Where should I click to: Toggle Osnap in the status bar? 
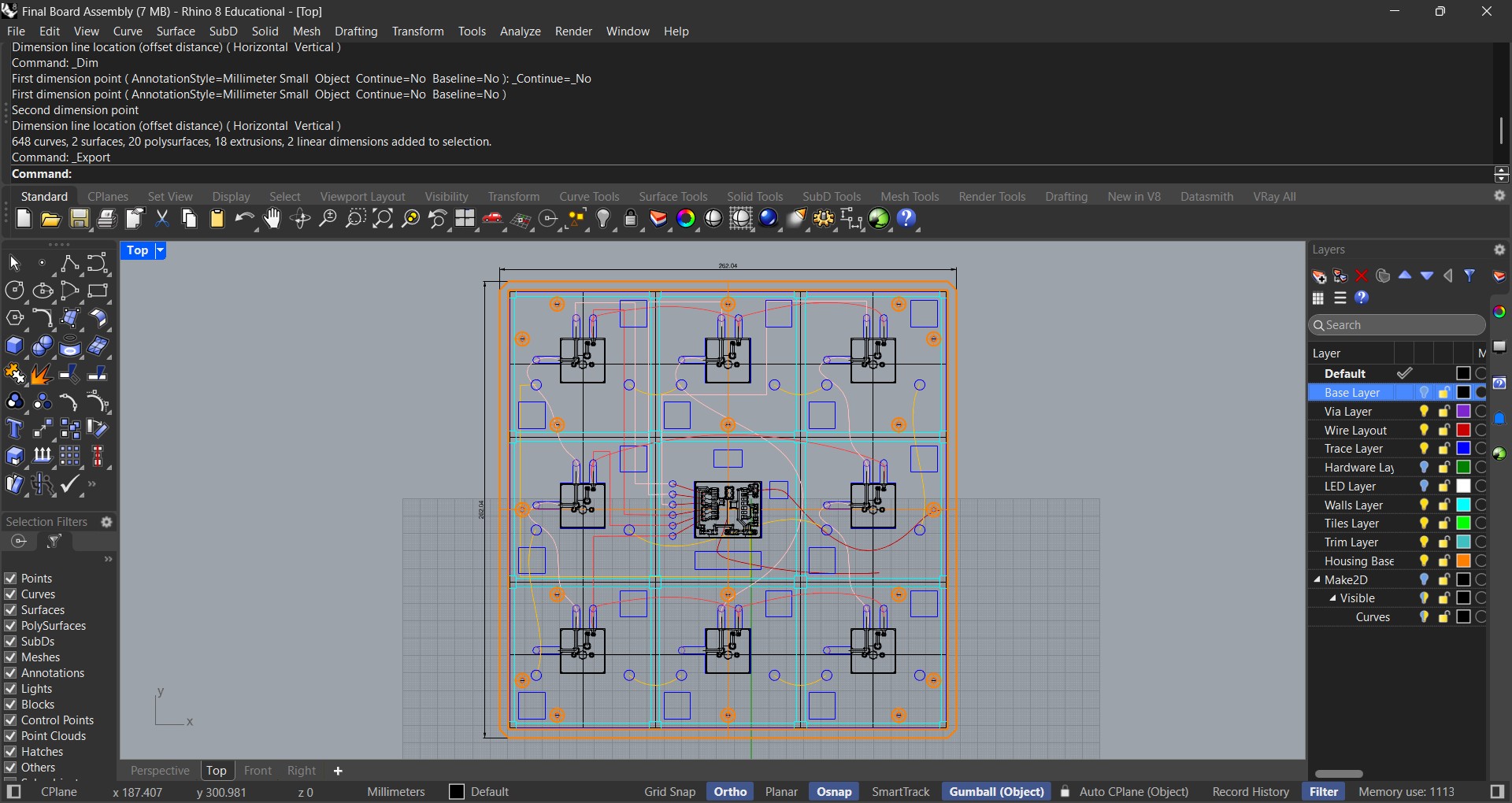click(x=834, y=791)
